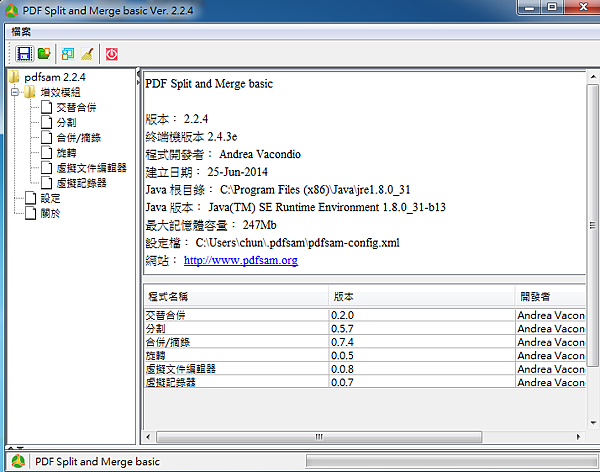Click the document icon beside 分割
Viewport: 600px width, 472px height.
(x=47, y=122)
